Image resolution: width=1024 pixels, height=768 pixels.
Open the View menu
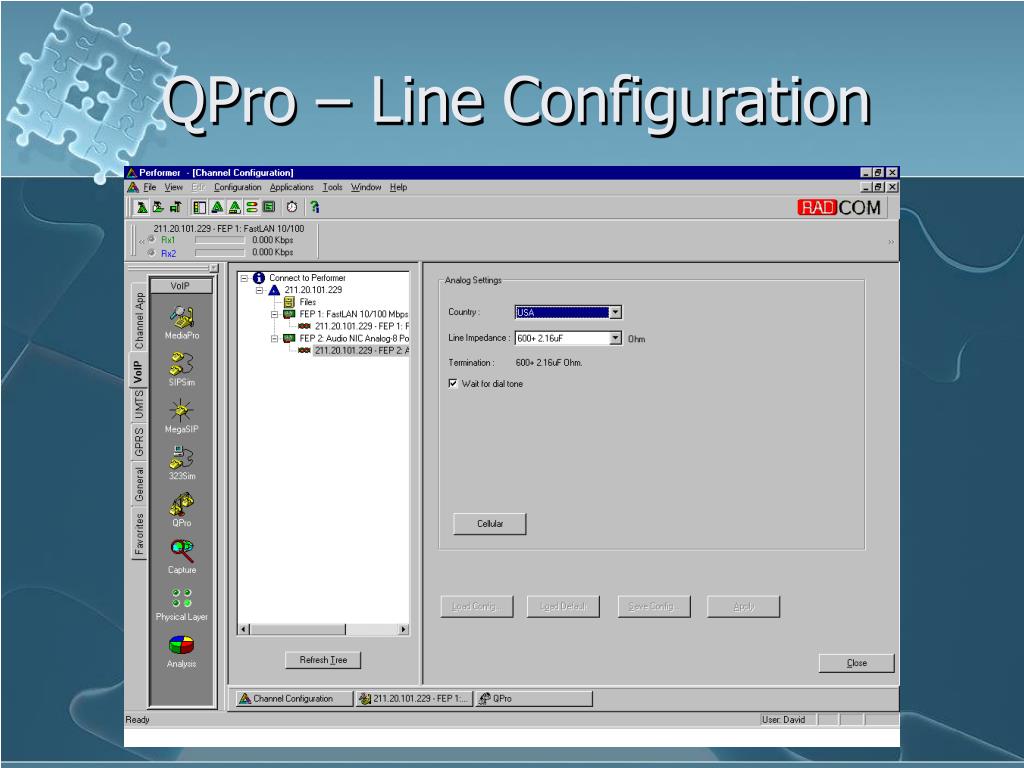click(174, 187)
